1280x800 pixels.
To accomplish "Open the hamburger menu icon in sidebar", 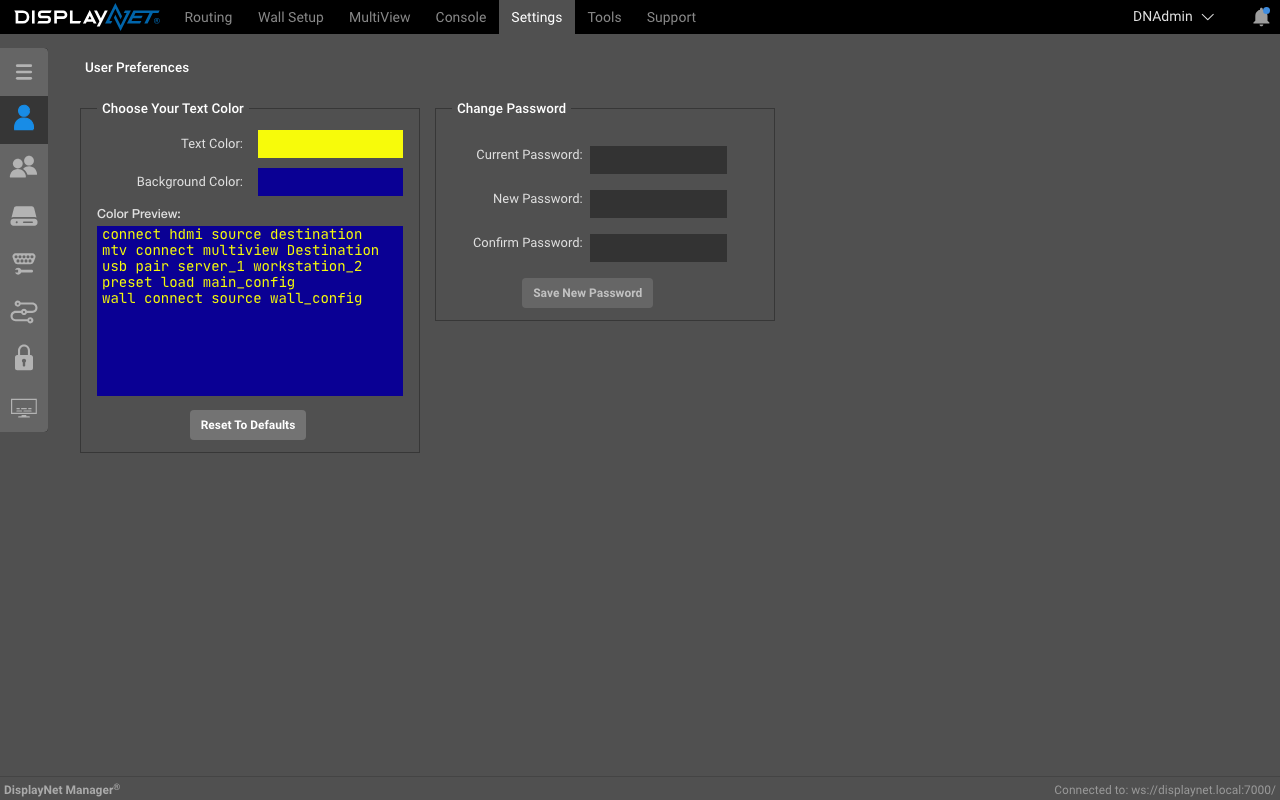I will tap(24, 72).
